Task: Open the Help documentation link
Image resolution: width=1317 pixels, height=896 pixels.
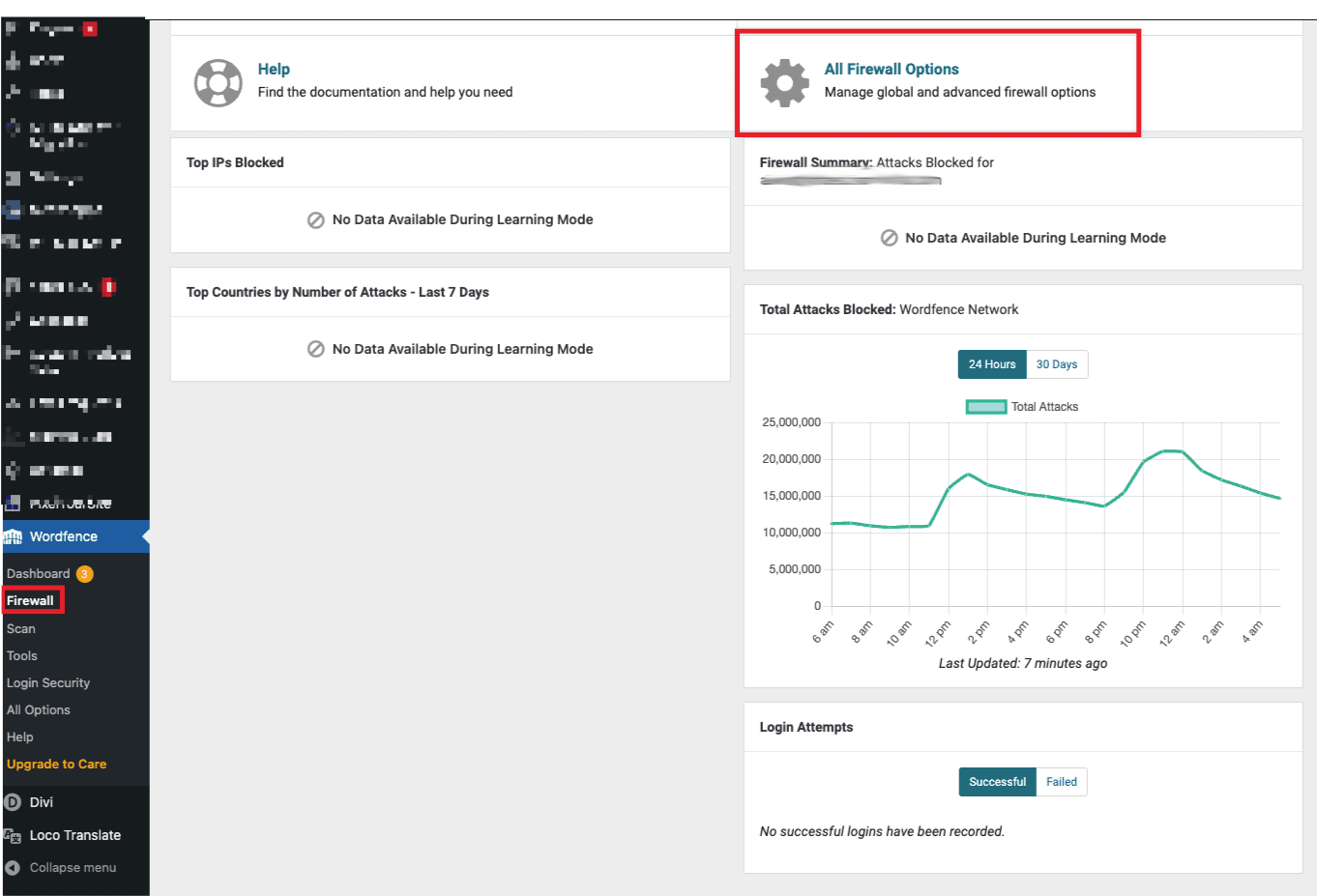Action: [x=274, y=70]
